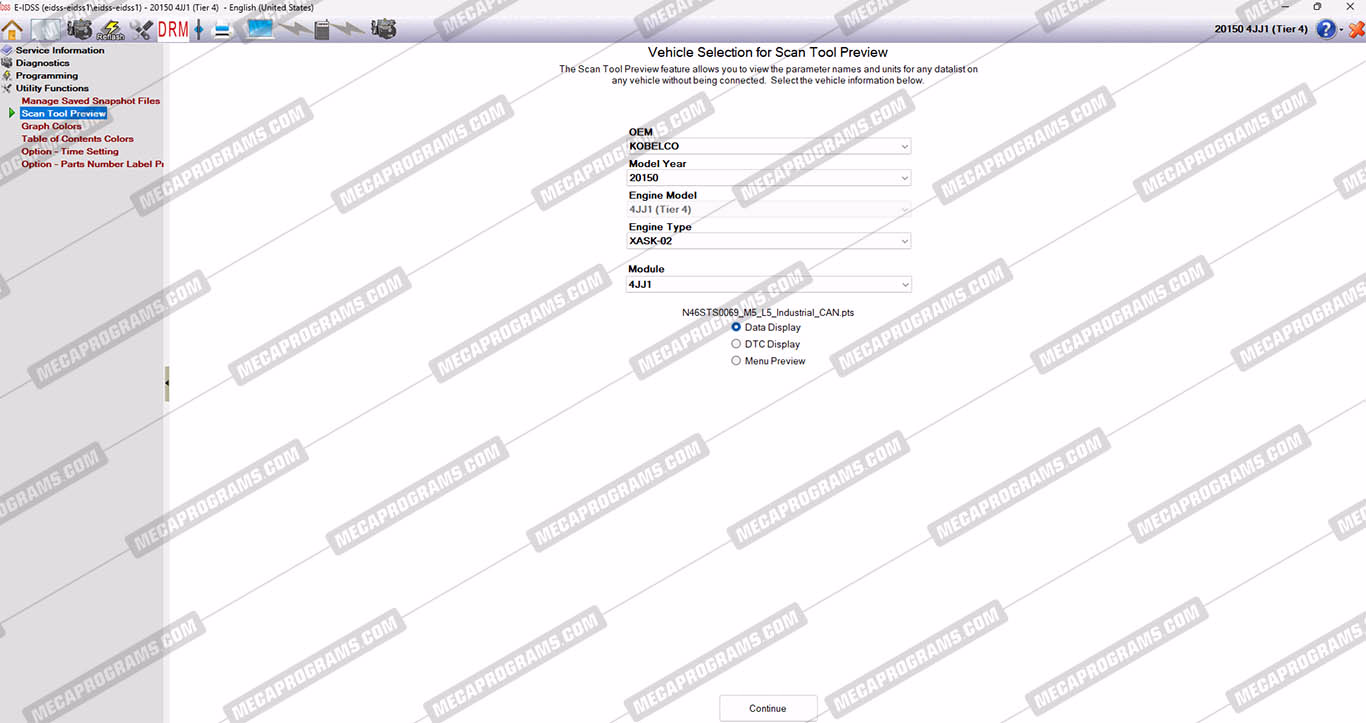Open Graph Colors option

pos(52,126)
